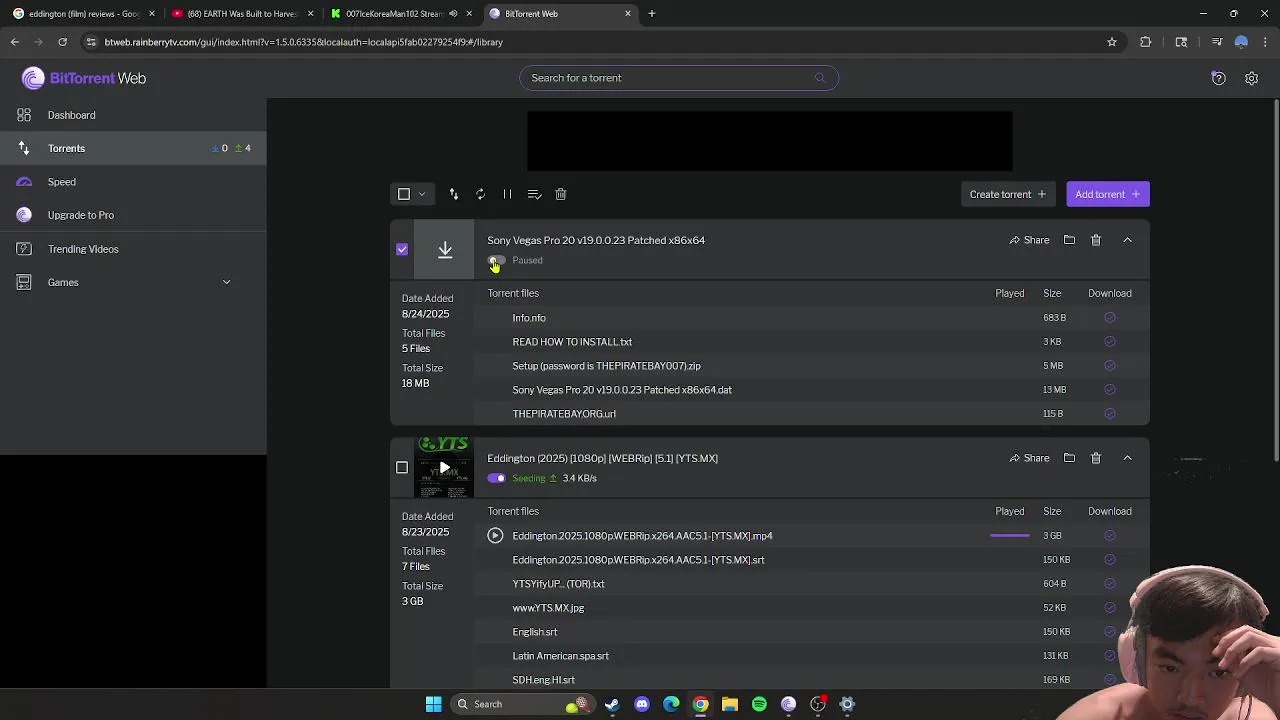Select the www.YTS.MX.jpg file row
The image size is (1280, 720).
tap(812, 608)
